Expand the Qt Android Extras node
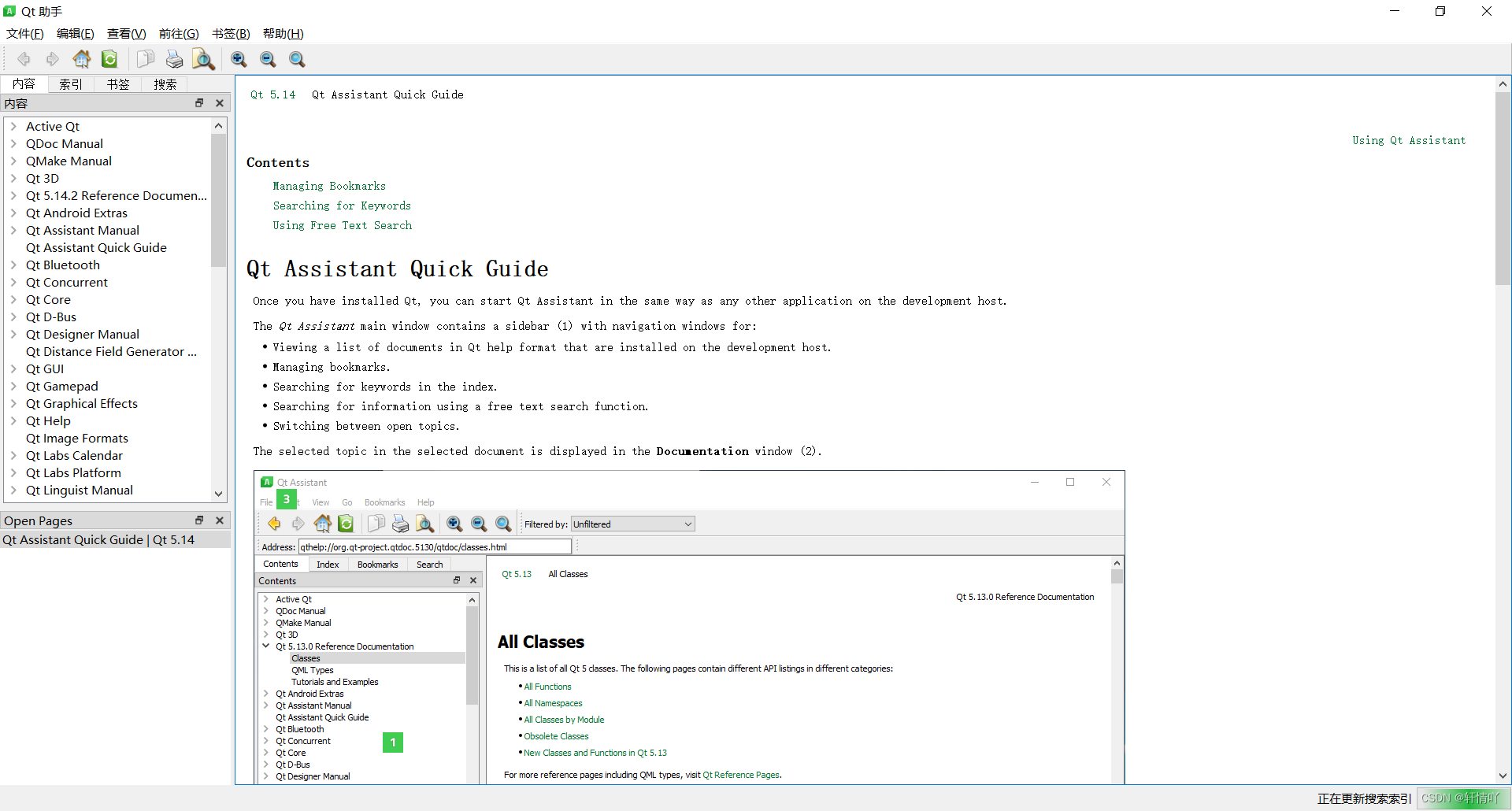Viewport: 1512px width, 811px height. coord(13,213)
